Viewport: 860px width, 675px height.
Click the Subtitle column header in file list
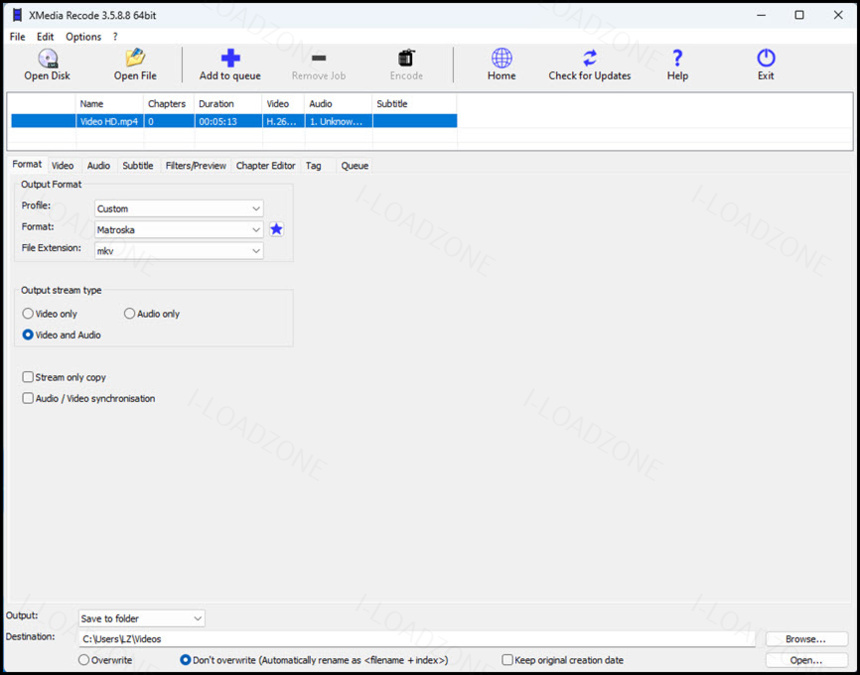tap(415, 104)
